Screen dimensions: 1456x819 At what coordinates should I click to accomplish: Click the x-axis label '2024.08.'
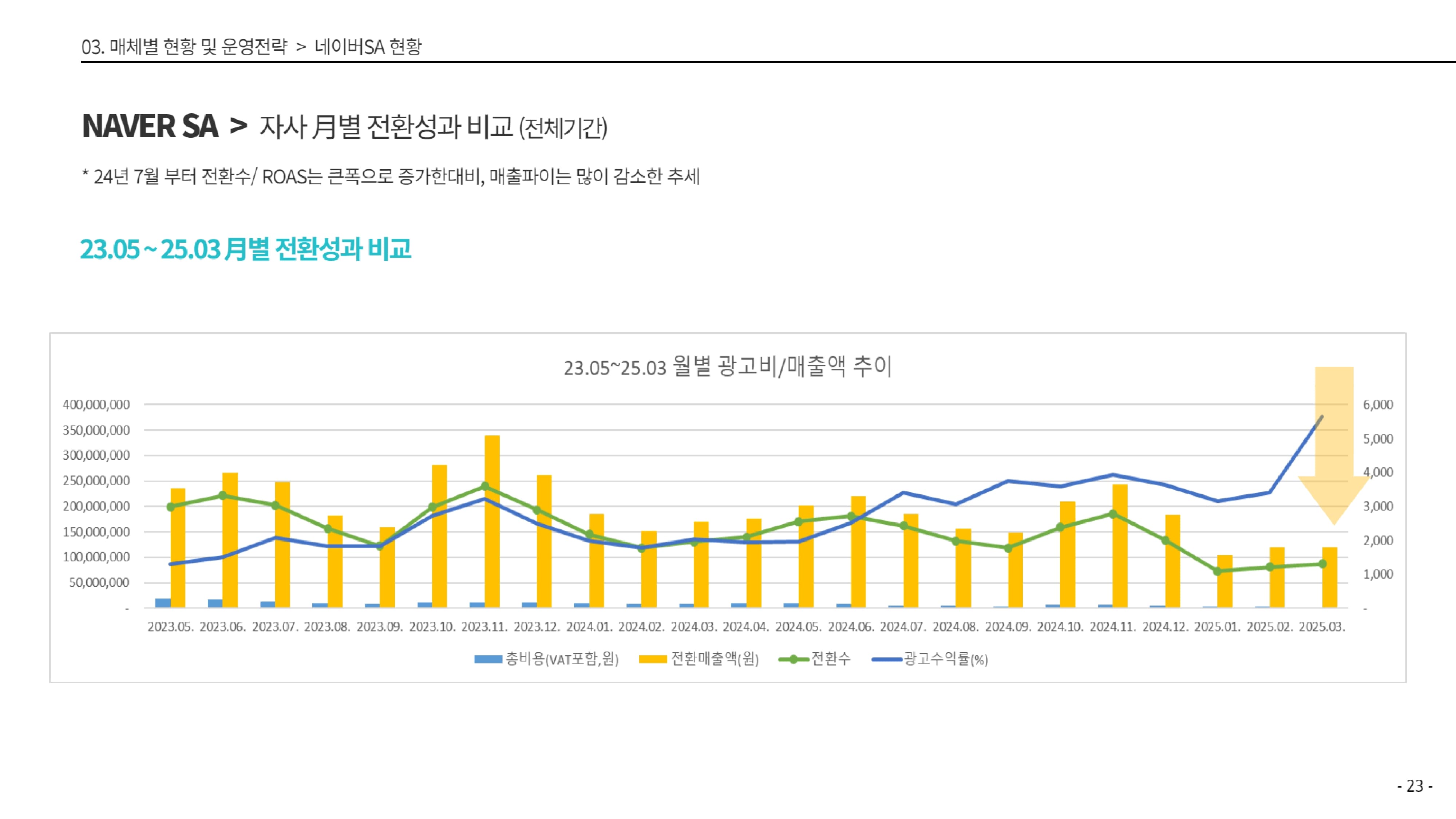[956, 627]
